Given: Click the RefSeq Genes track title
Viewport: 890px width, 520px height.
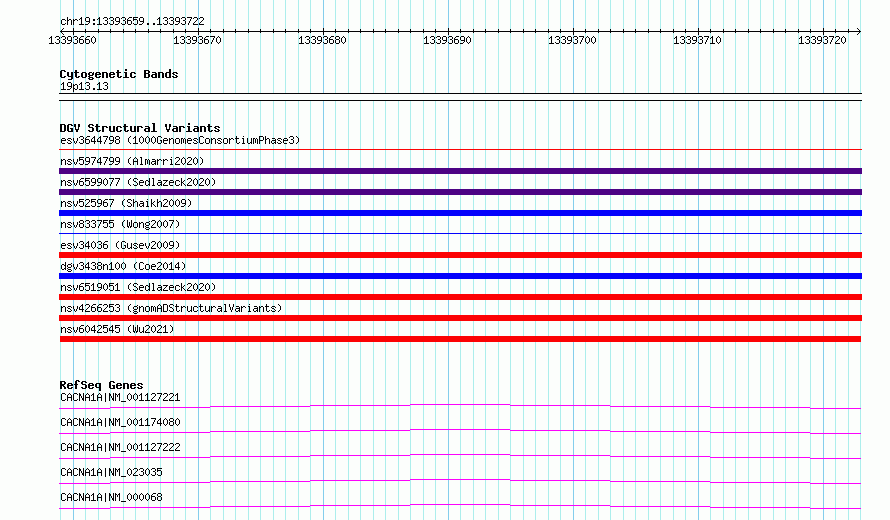Looking at the screenshot, I should click(x=101, y=385).
